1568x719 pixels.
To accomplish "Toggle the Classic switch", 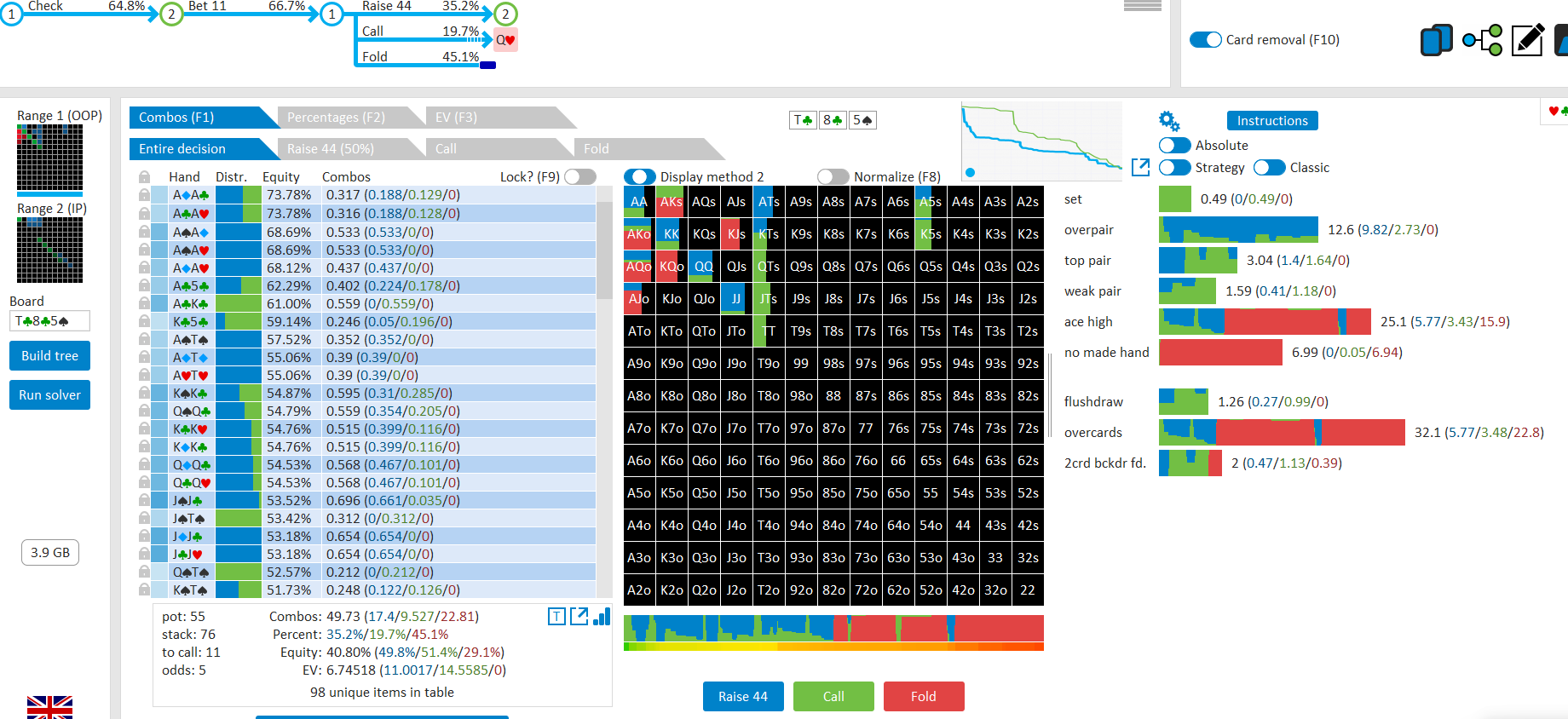I will click(1269, 167).
